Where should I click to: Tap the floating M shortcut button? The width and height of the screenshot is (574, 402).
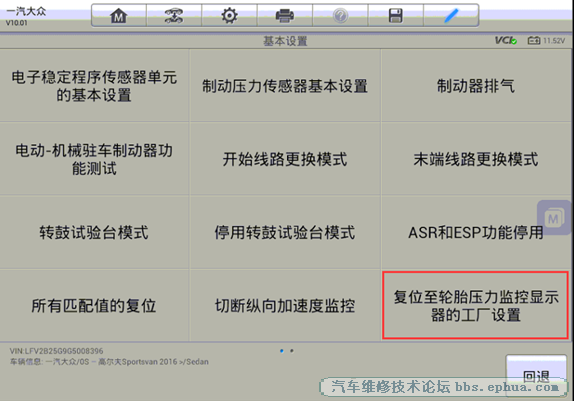(x=554, y=218)
